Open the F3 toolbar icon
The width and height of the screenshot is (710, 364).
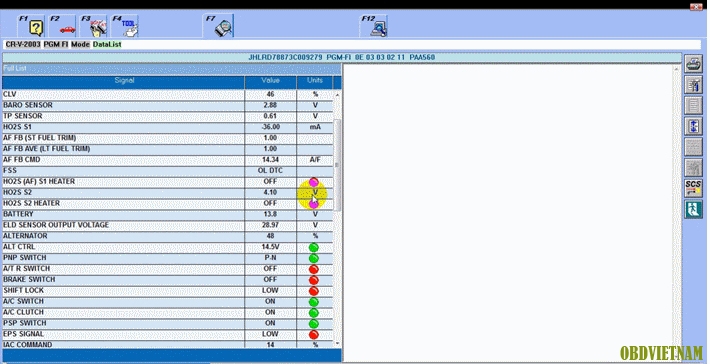tap(97, 27)
